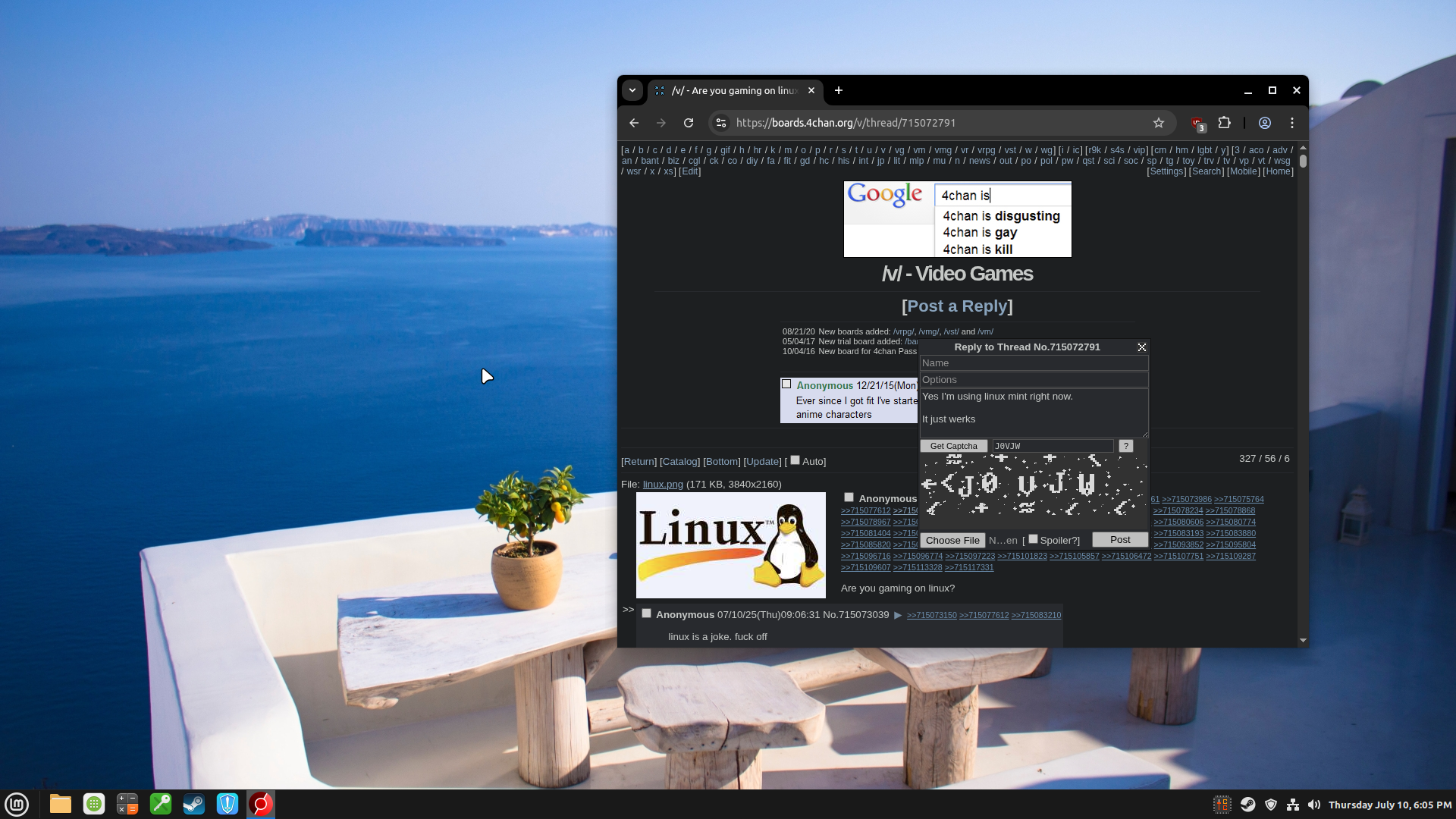Screen dimensions: 1456x819
Task: Open the /vrpg/ board link in announcements
Action: click(x=903, y=331)
